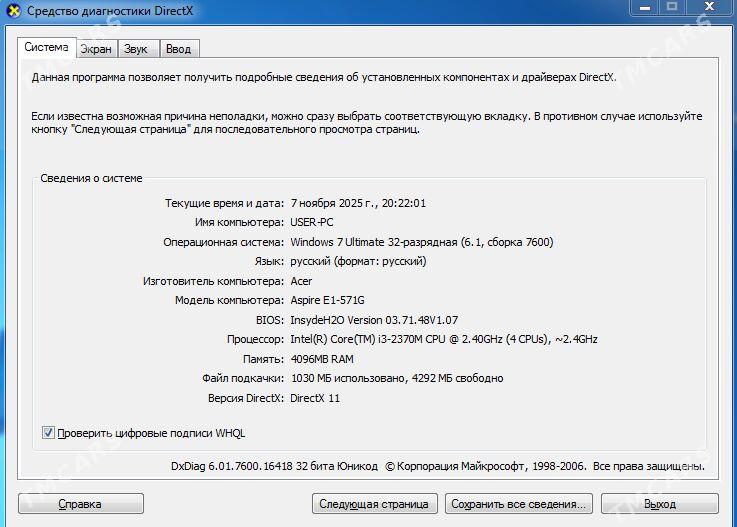The image size is (737, 527).
Task: Click the Справка button
Action: tap(81, 503)
